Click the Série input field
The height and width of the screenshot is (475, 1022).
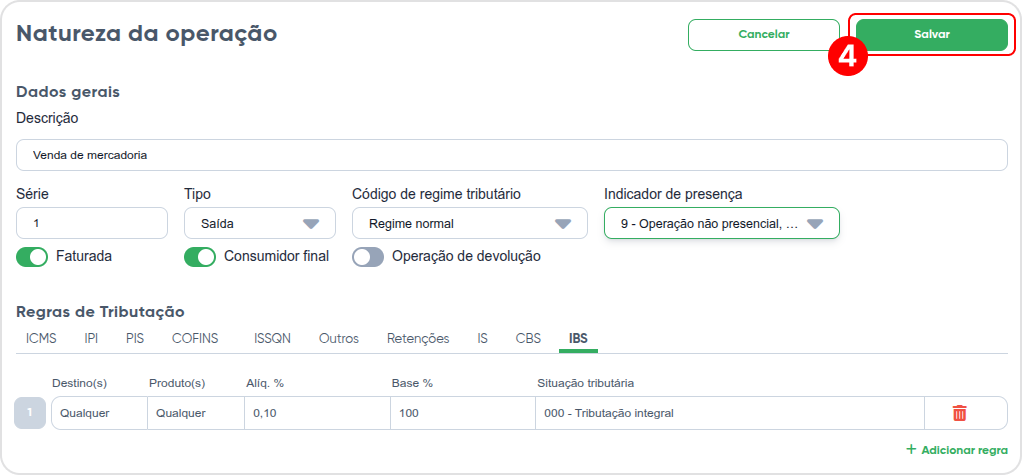pos(92,223)
